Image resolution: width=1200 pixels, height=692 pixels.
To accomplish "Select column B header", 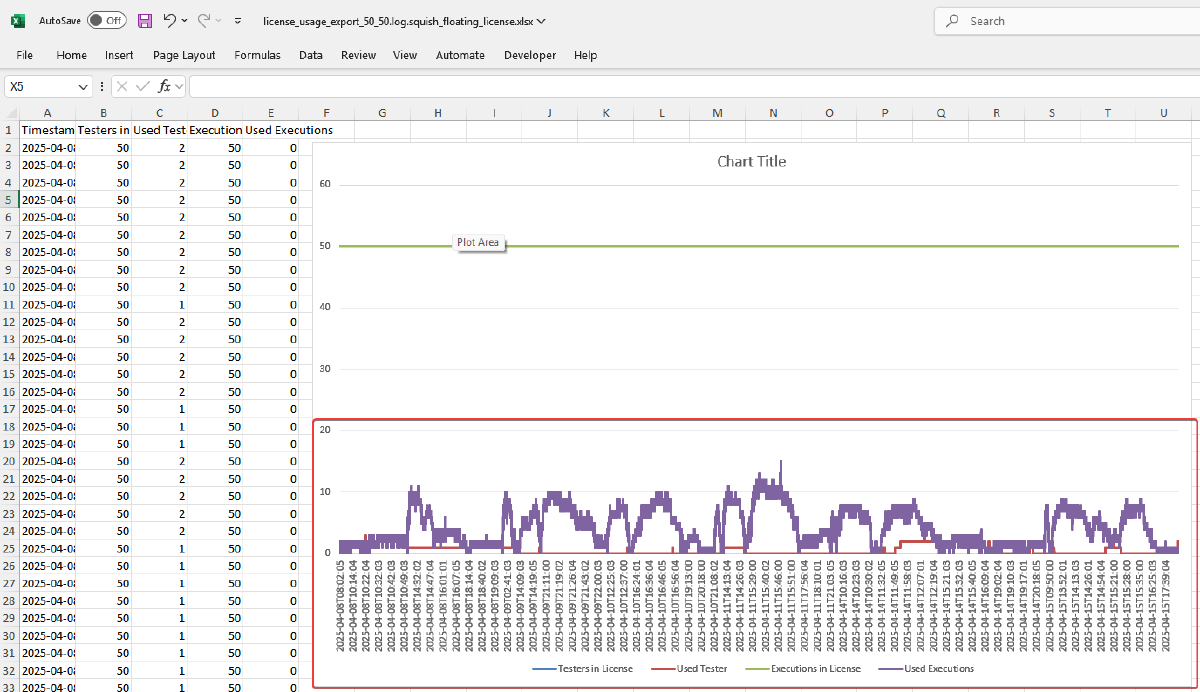I will 103,113.
